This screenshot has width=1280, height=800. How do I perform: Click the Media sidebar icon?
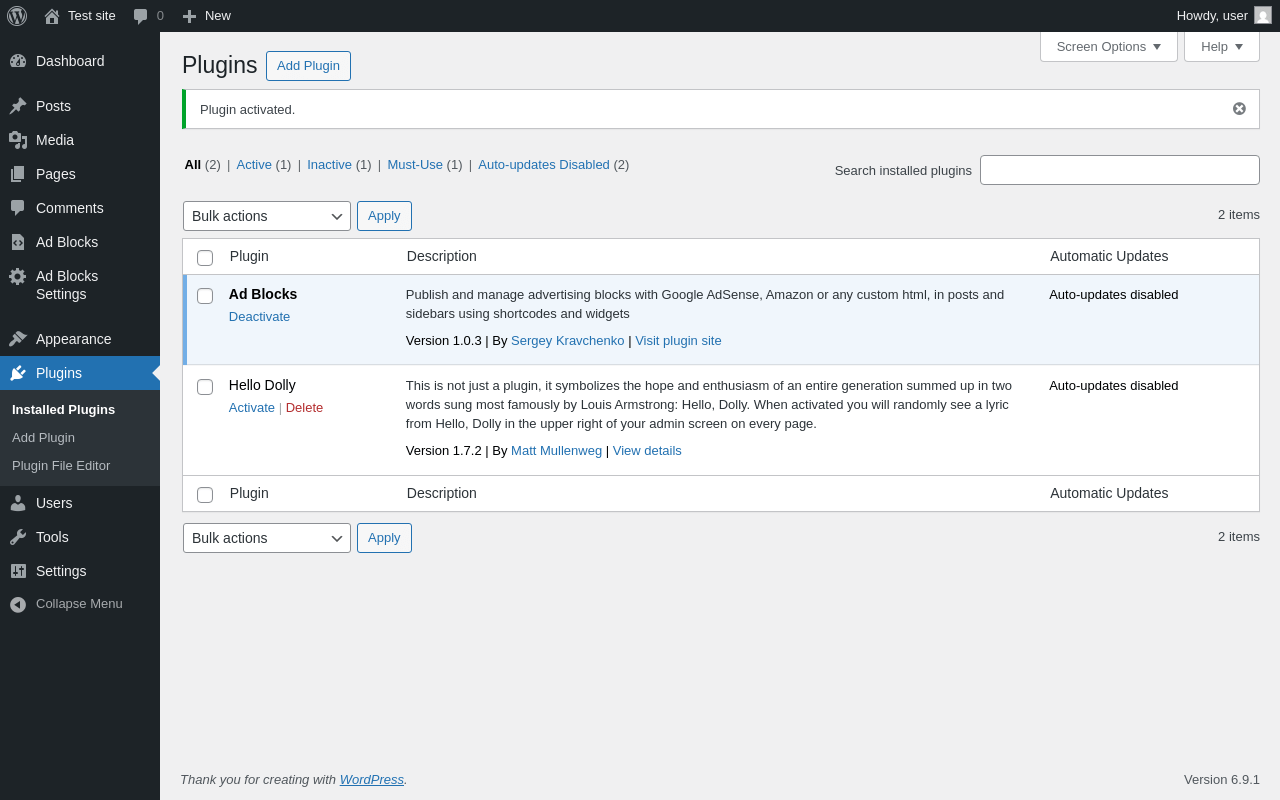point(18,140)
